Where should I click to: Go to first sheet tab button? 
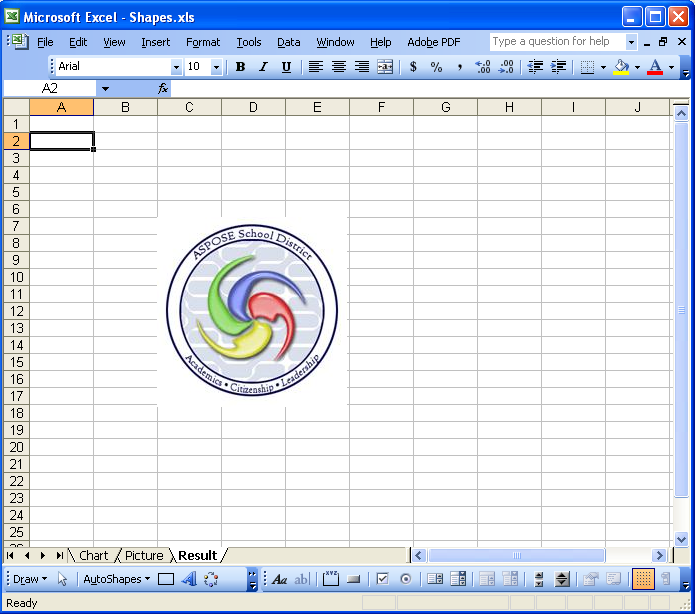tap(11, 555)
